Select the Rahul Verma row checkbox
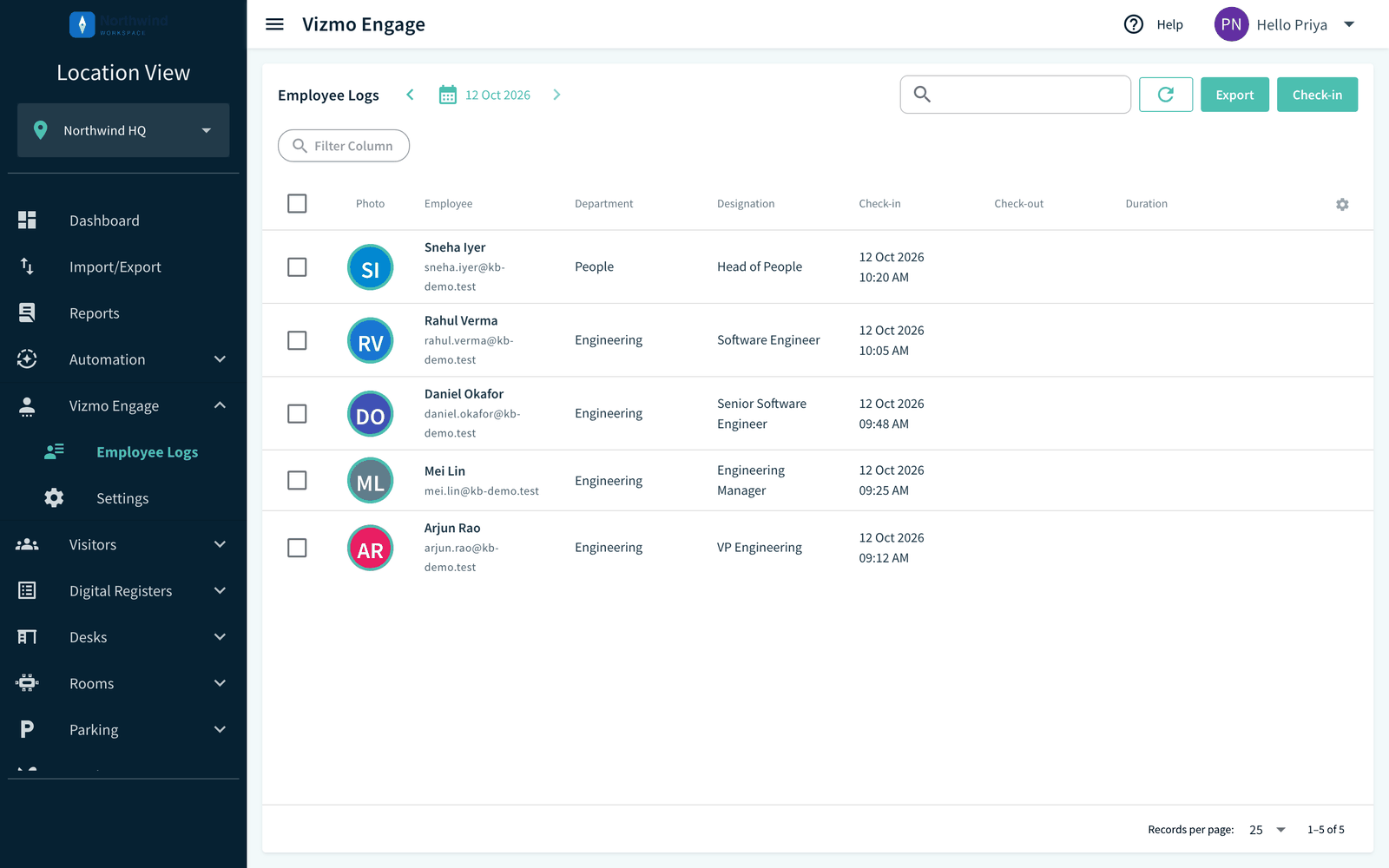 pyautogui.click(x=297, y=340)
